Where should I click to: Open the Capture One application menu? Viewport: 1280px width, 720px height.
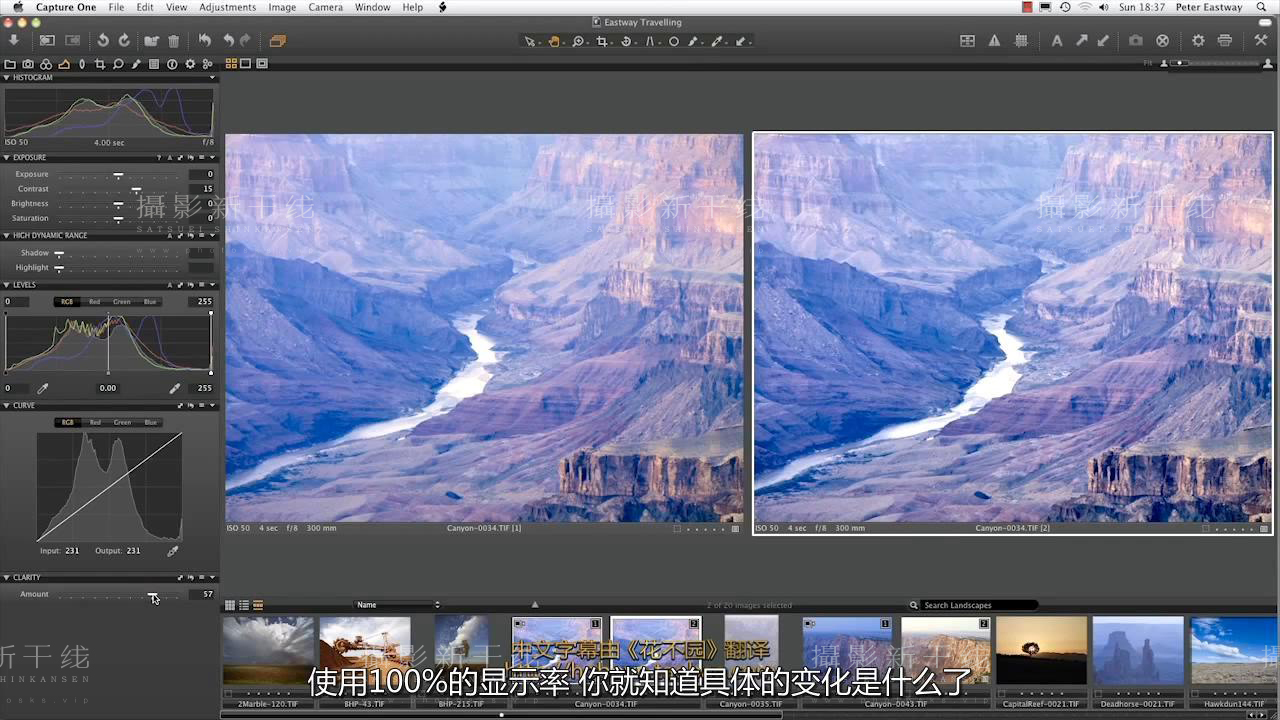65,7
